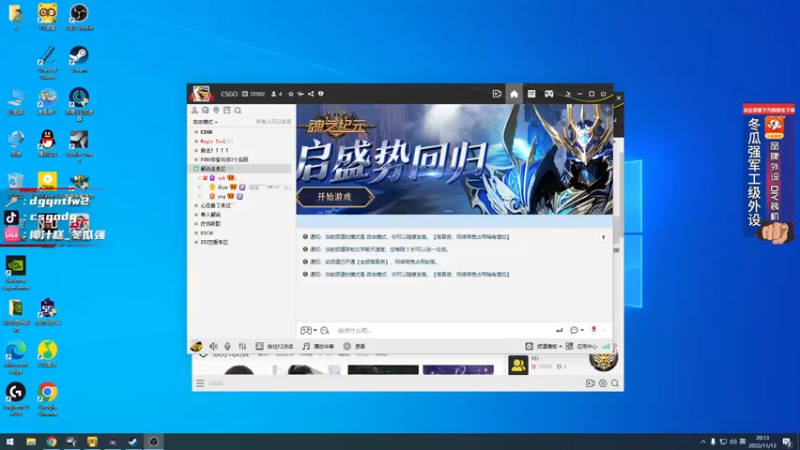Click the chat message input field

point(444,330)
